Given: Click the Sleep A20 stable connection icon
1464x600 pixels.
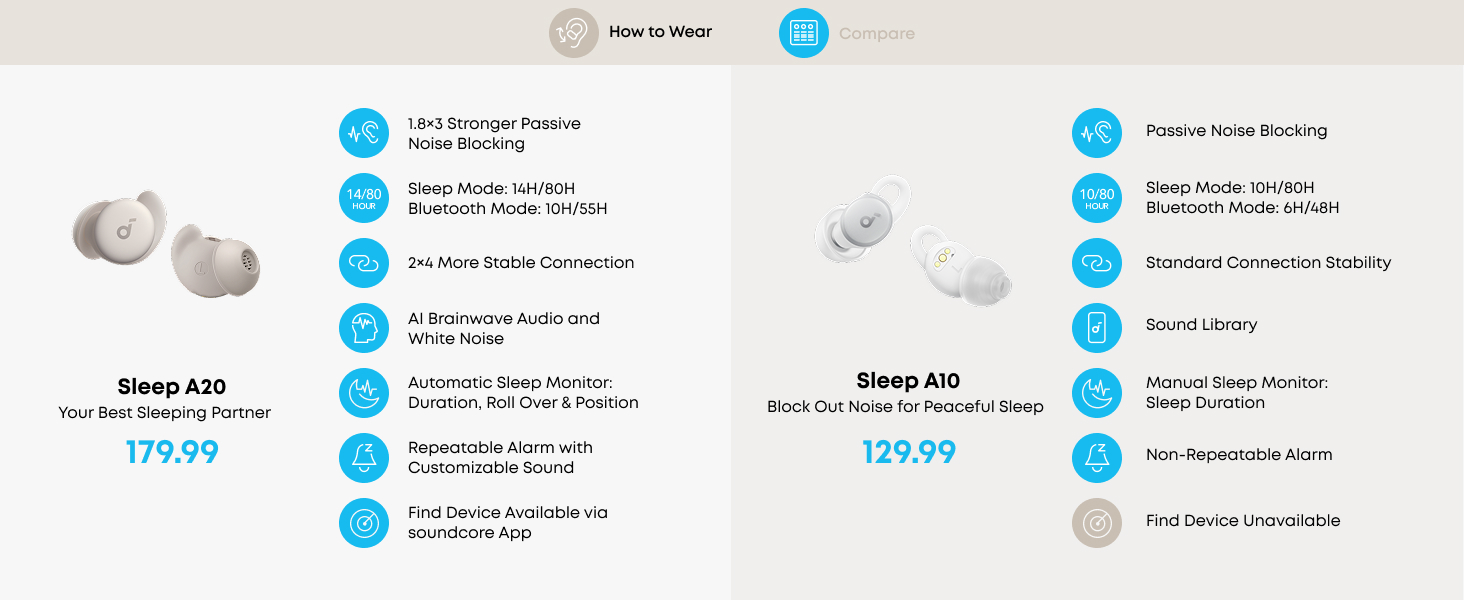Looking at the screenshot, I should (364, 263).
